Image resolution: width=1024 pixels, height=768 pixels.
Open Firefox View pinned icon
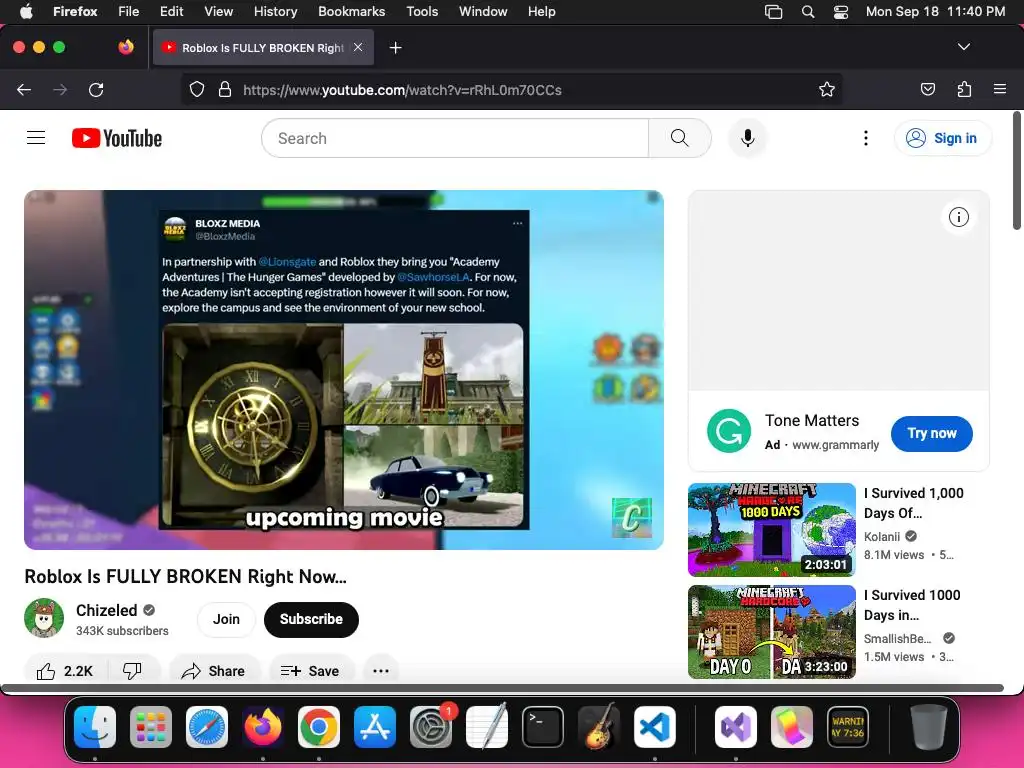click(x=126, y=47)
